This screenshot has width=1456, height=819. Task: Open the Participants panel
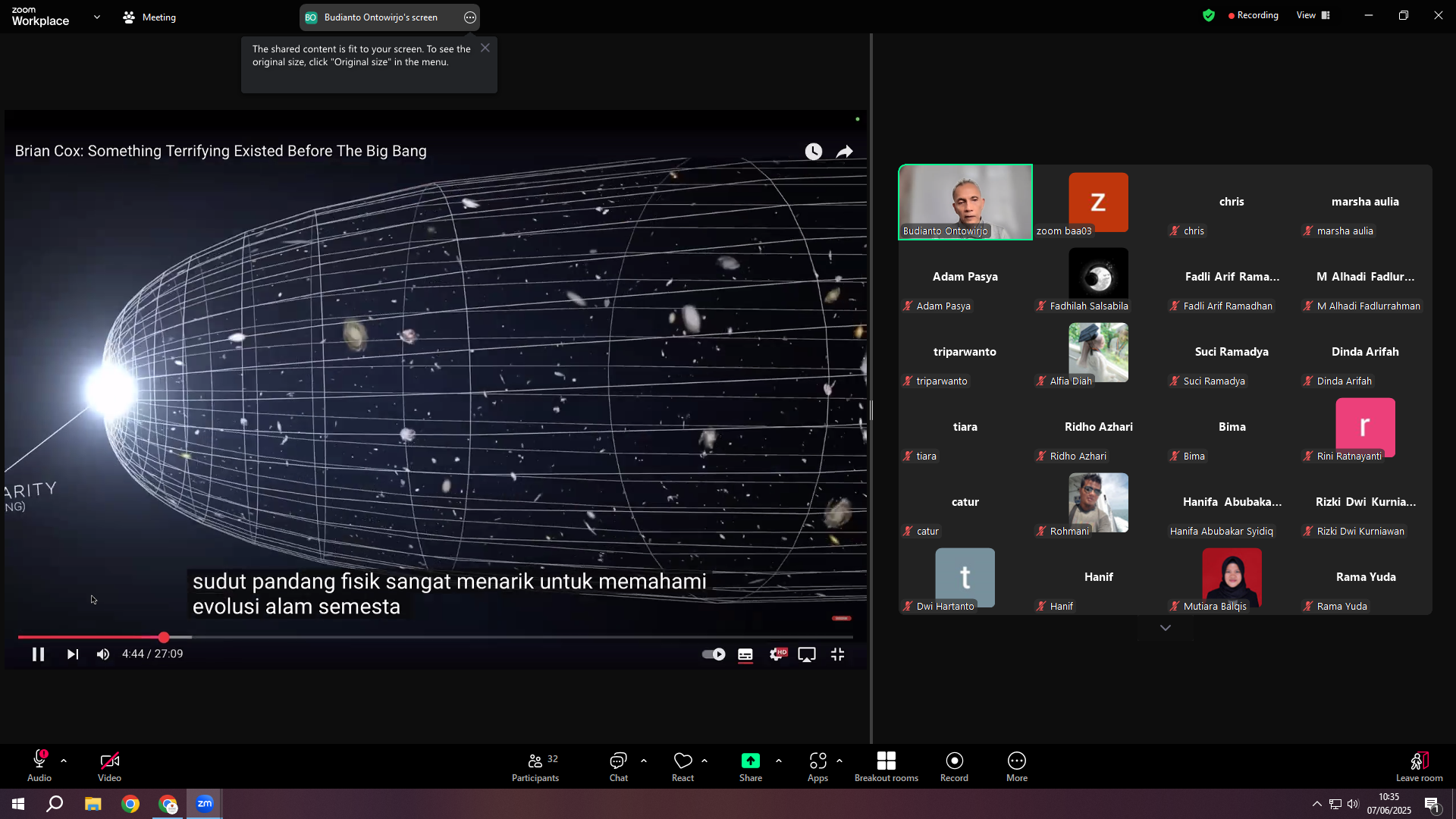point(535,766)
